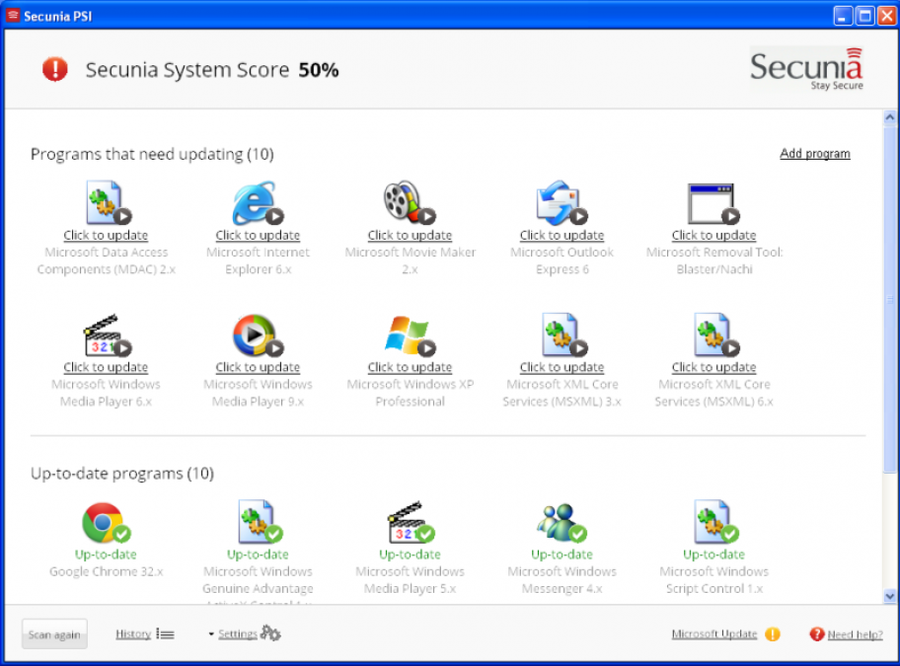This screenshot has height=666, width=900.
Task: Click the Microsoft Data Access Components icon
Action: pyautogui.click(x=108, y=202)
